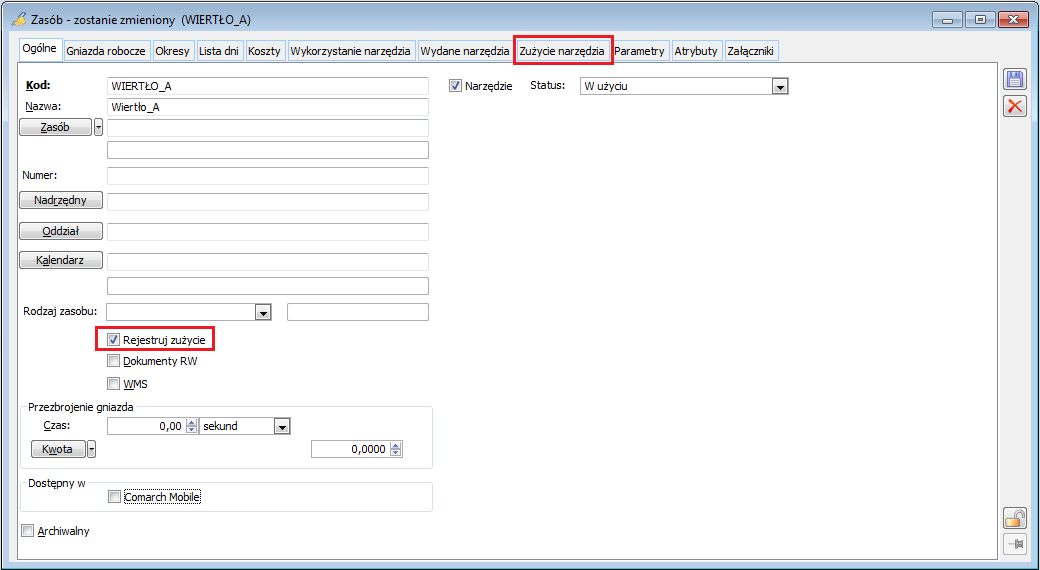
Task: Expand the Rodzaj zasobu combo box
Action: click(x=263, y=312)
